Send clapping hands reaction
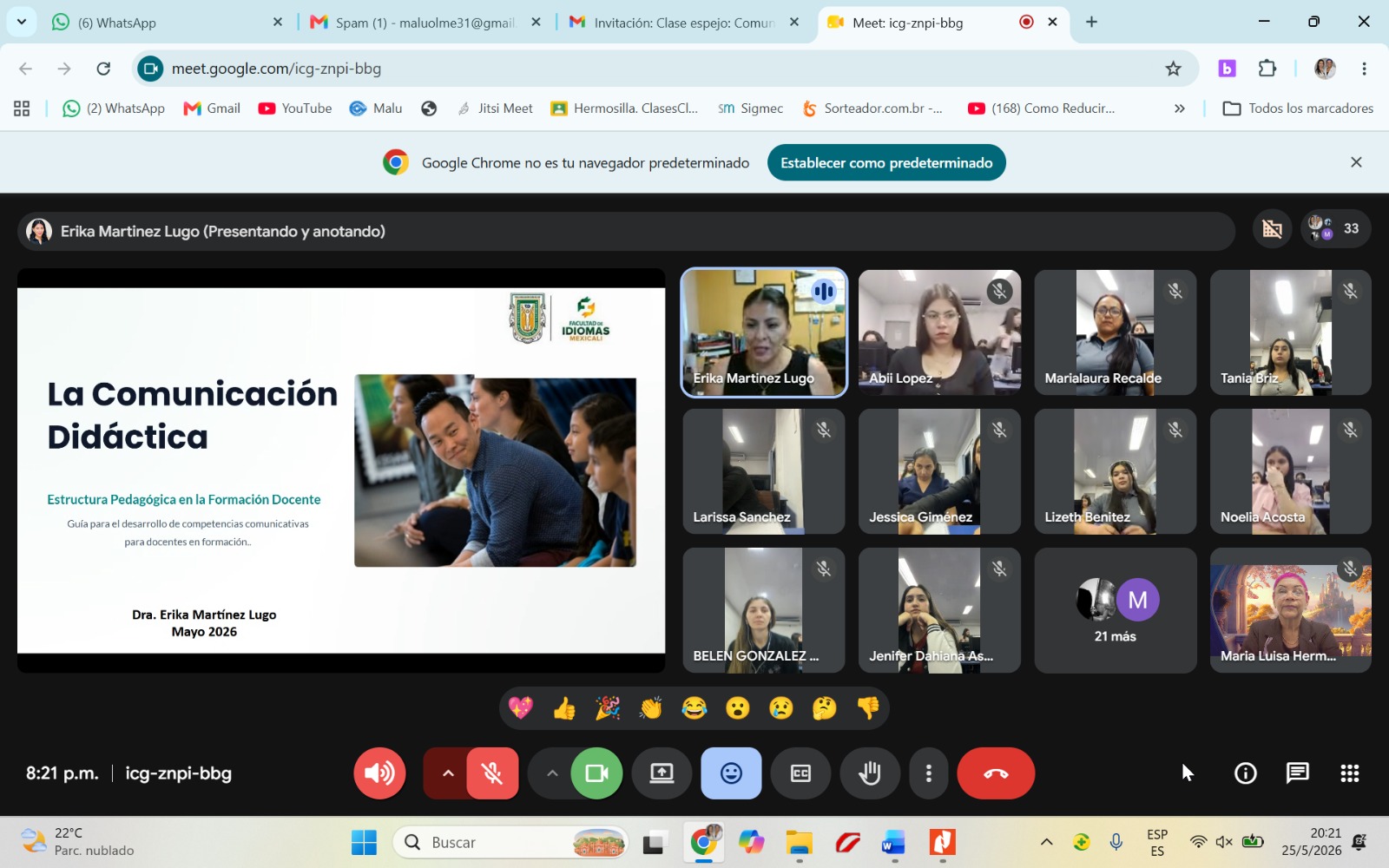 coord(651,708)
